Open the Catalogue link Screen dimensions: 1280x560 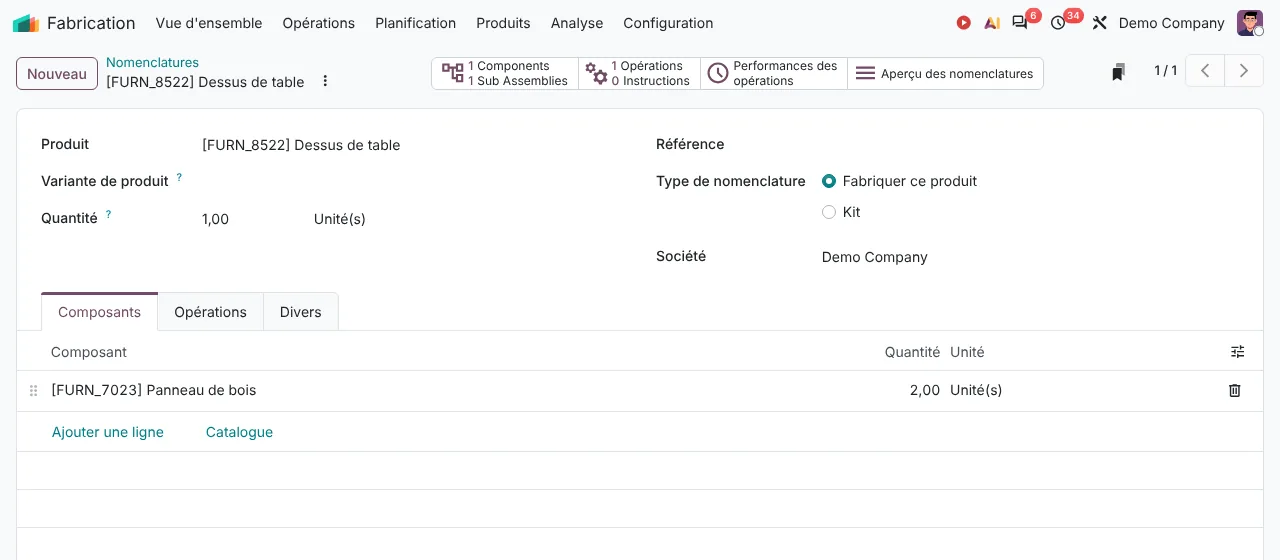[x=239, y=432]
